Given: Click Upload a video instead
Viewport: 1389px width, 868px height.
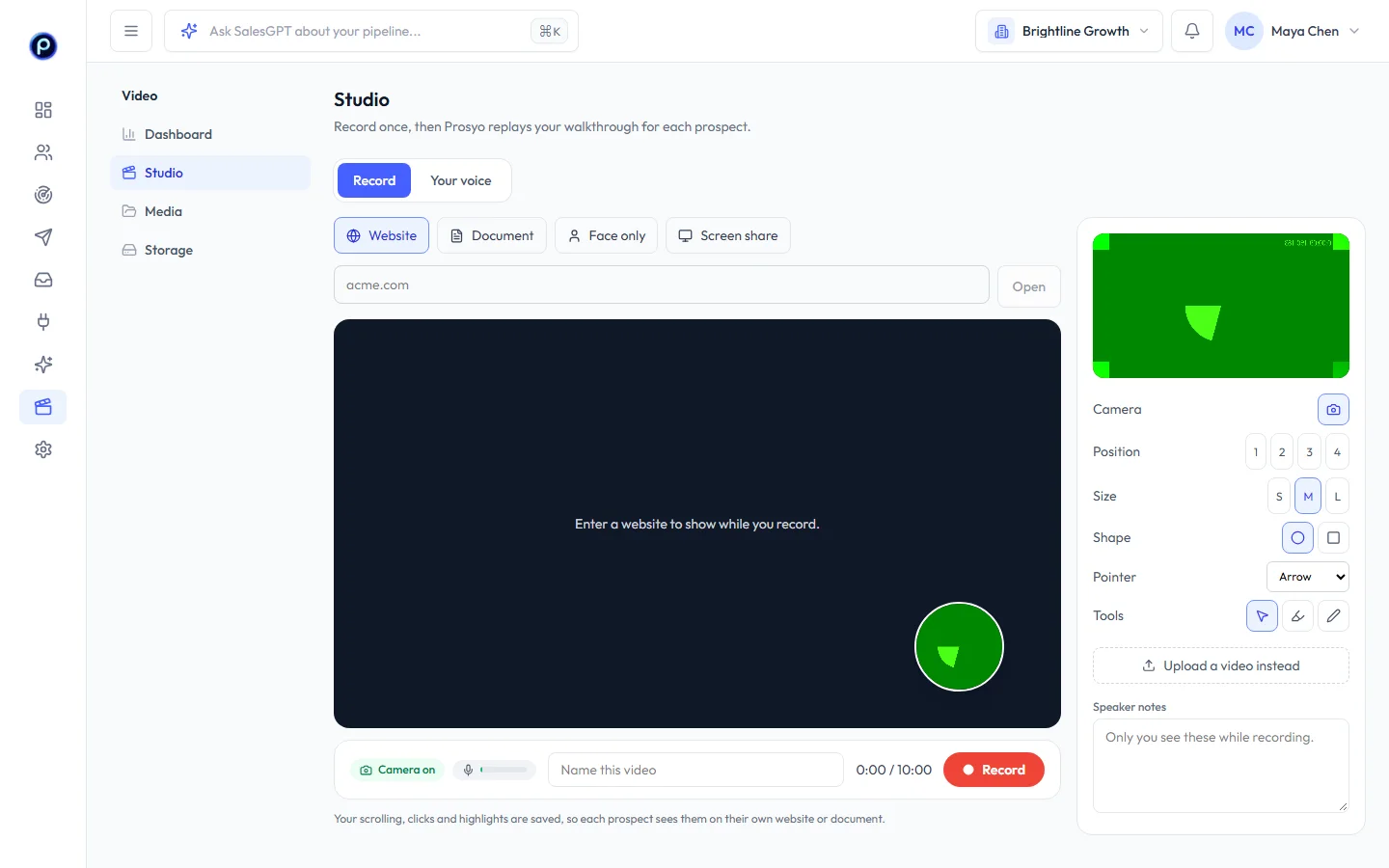Looking at the screenshot, I should click(1221, 665).
